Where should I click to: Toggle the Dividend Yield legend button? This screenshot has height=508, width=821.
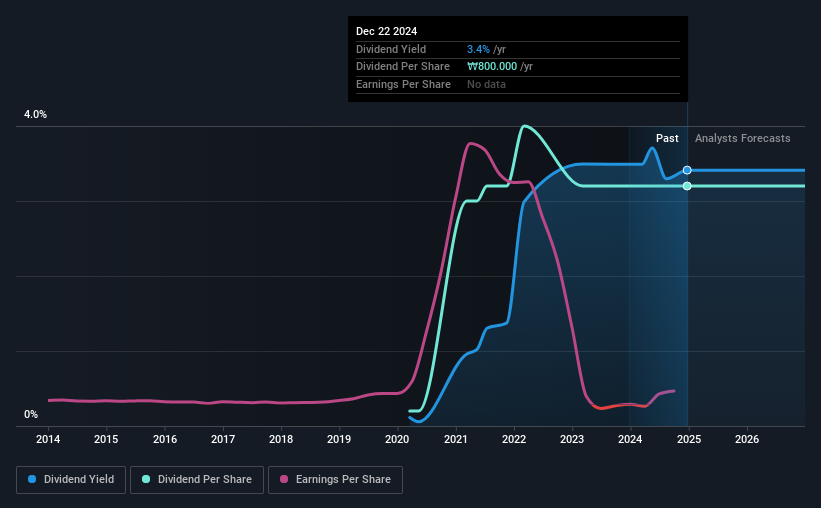click(x=71, y=480)
